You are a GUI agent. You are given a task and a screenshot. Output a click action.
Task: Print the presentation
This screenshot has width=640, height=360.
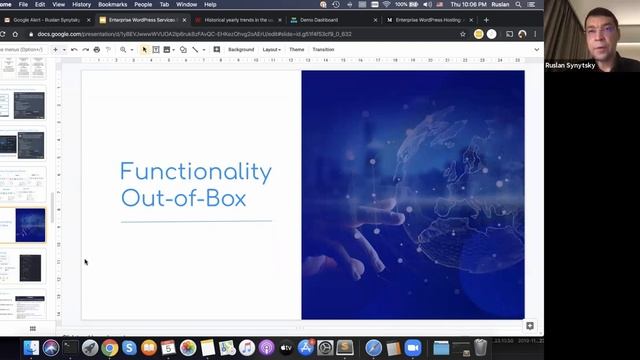(97, 49)
